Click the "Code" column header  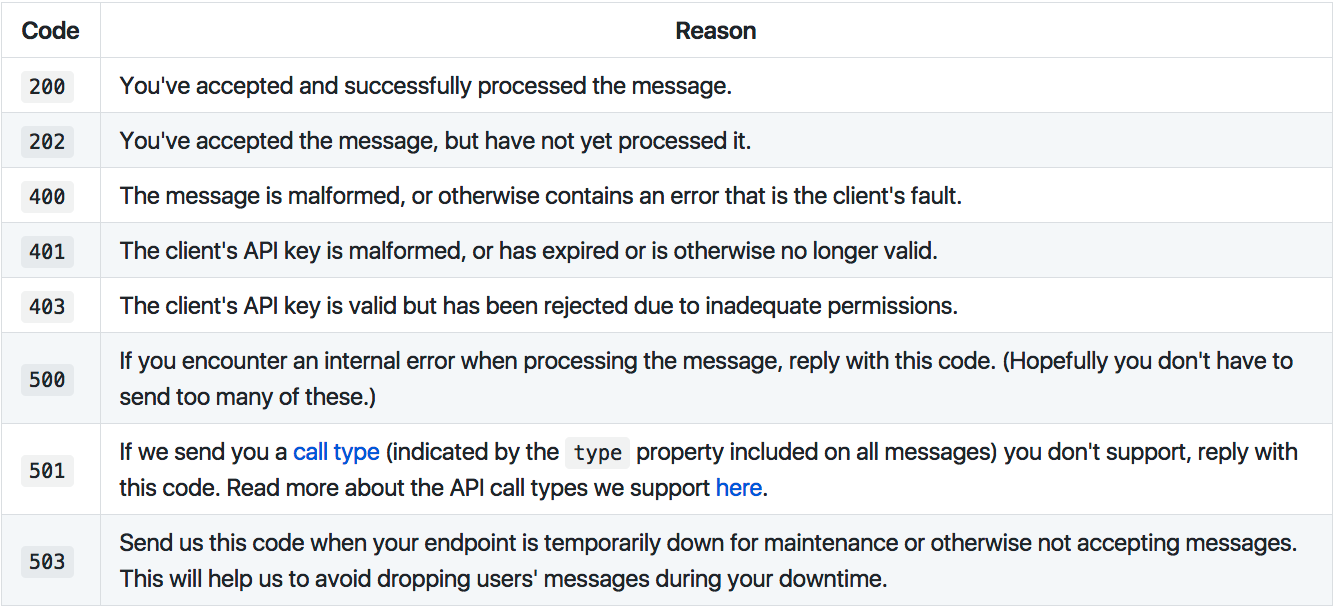point(50,31)
